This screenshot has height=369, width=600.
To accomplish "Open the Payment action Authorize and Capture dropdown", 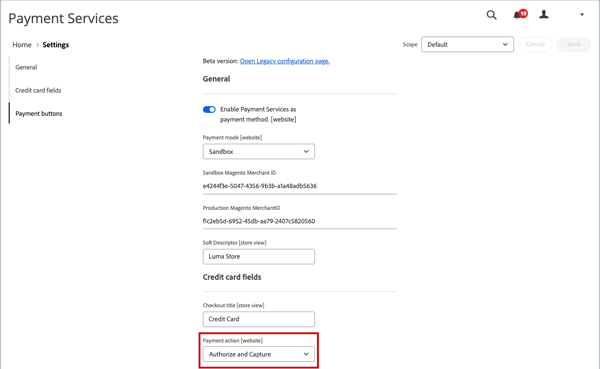I will click(259, 354).
